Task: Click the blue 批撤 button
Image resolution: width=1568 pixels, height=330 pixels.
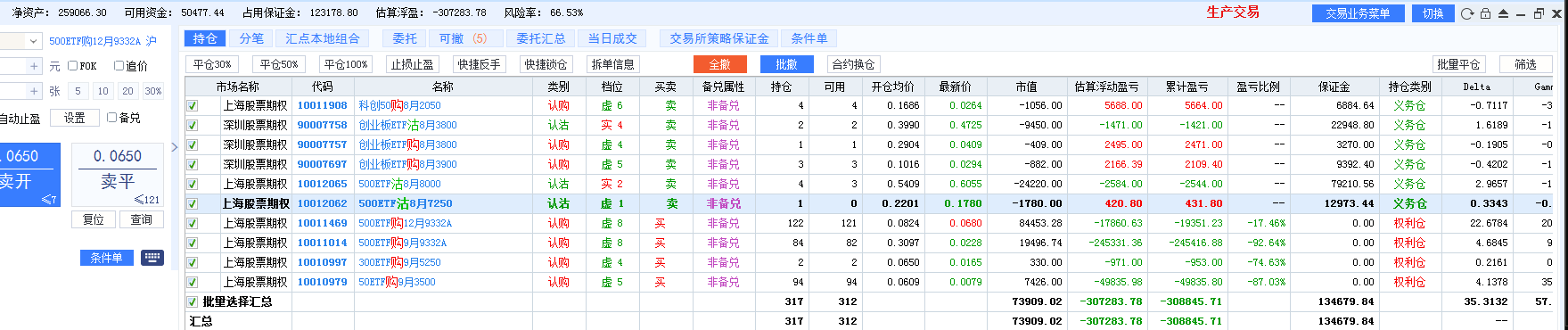Action: click(x=787, y=64)
